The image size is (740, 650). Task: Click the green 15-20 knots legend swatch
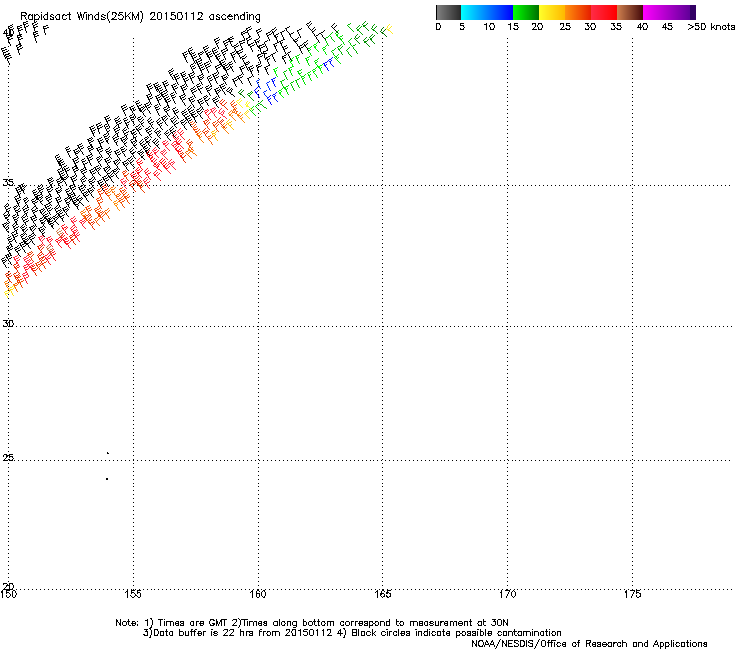pyautogui.click(x=526, y=12)
